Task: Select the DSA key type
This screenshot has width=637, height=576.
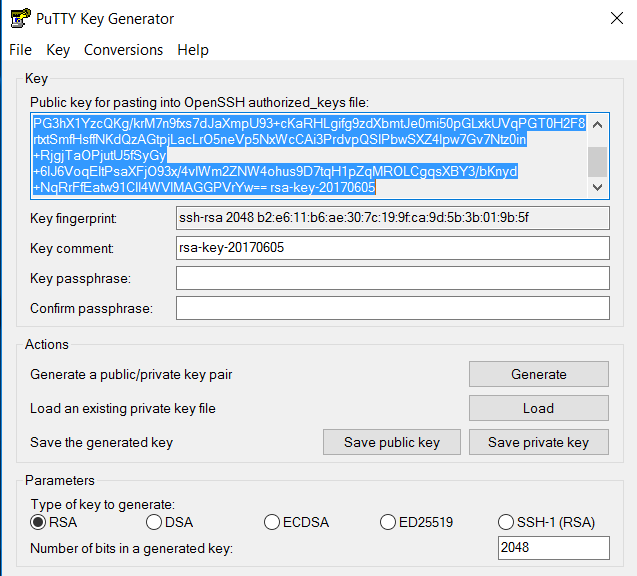Action: pos(169,522)
